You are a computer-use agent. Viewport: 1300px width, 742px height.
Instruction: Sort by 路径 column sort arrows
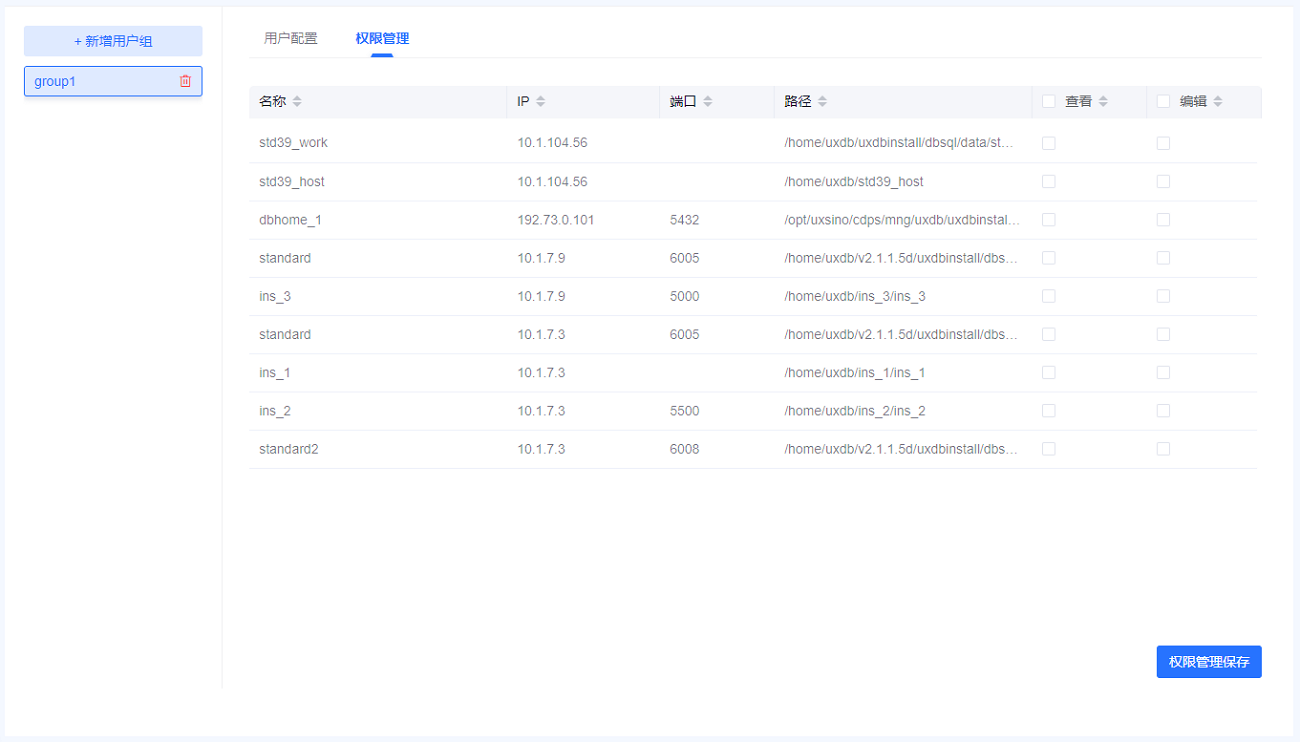[x=822, y=101]
